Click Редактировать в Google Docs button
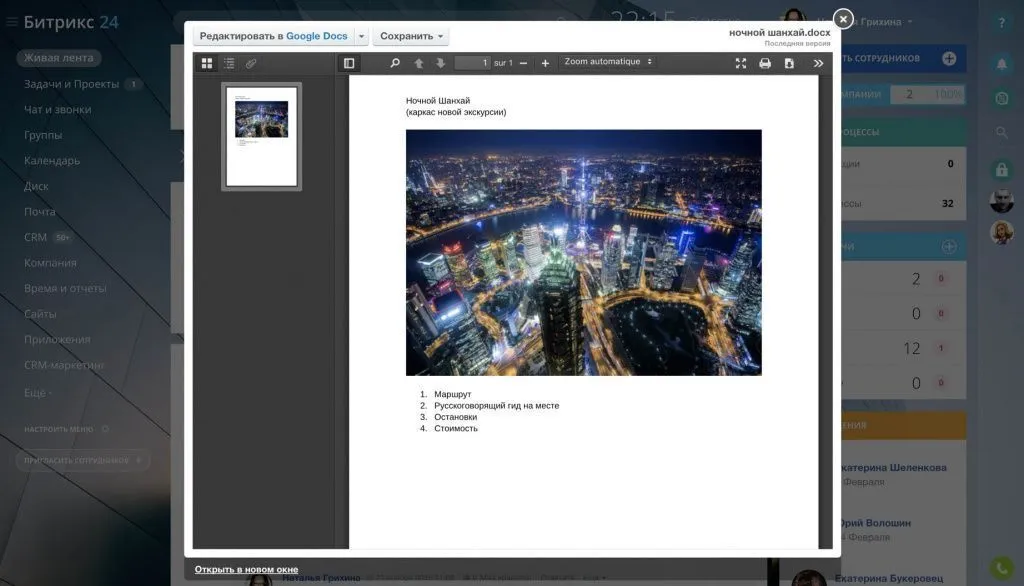Viewport: 1024px width, 586px height. point(273,36)
